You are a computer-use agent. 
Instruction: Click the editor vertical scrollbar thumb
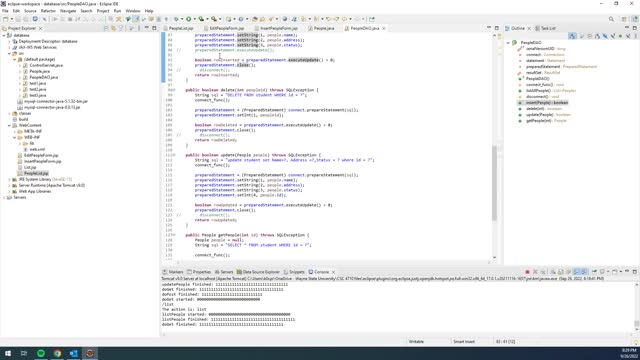tap(494, 182)
